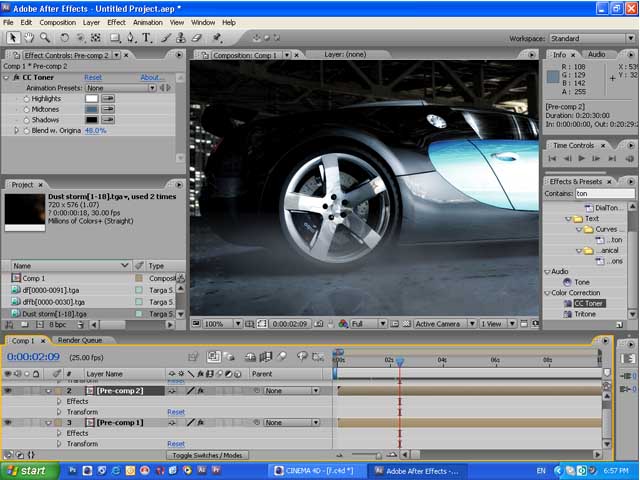Select the Selection arrow tool

13,38
